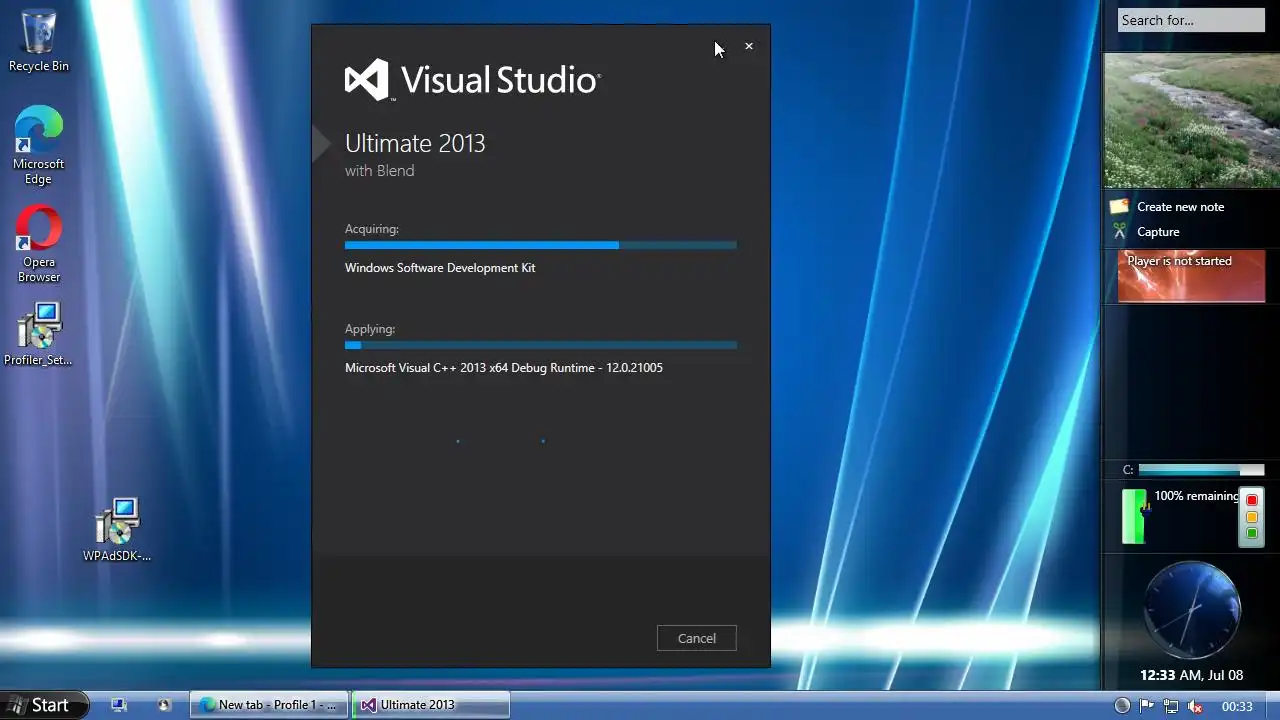Click the scissors Capture icon

tap(1119, 232)
